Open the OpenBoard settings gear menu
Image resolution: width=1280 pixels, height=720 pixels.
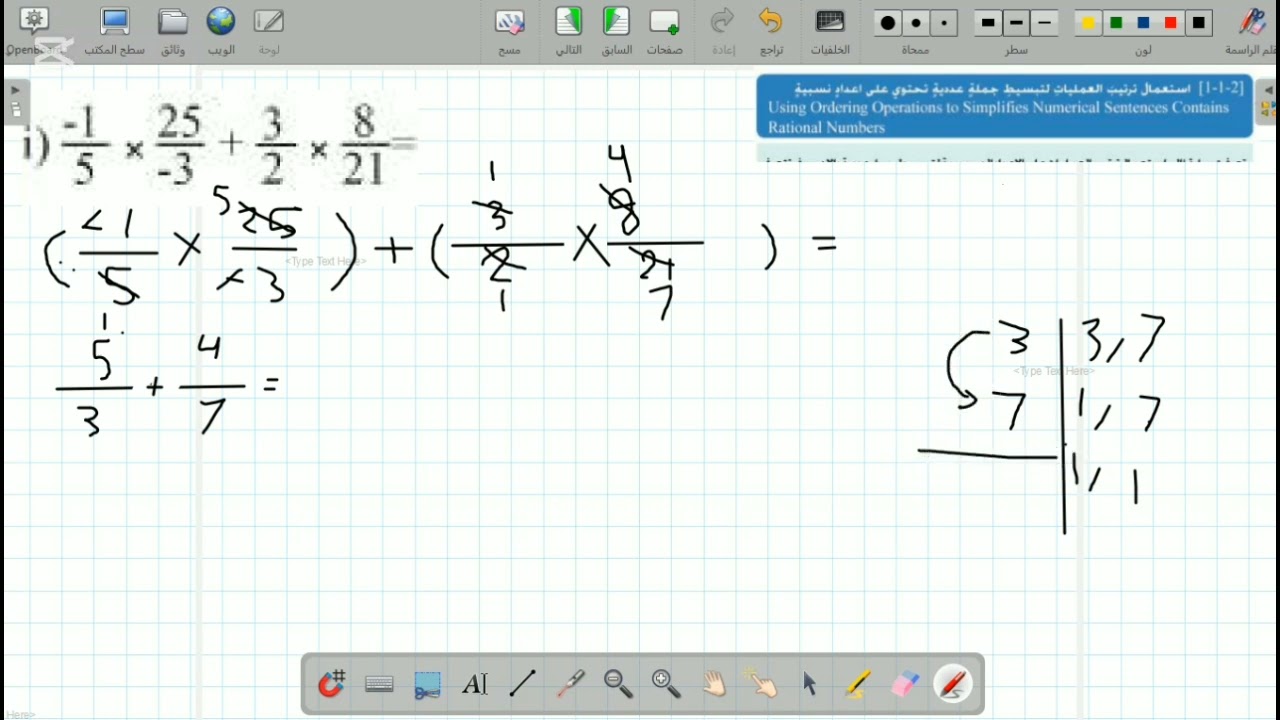(x=33, y=21)
